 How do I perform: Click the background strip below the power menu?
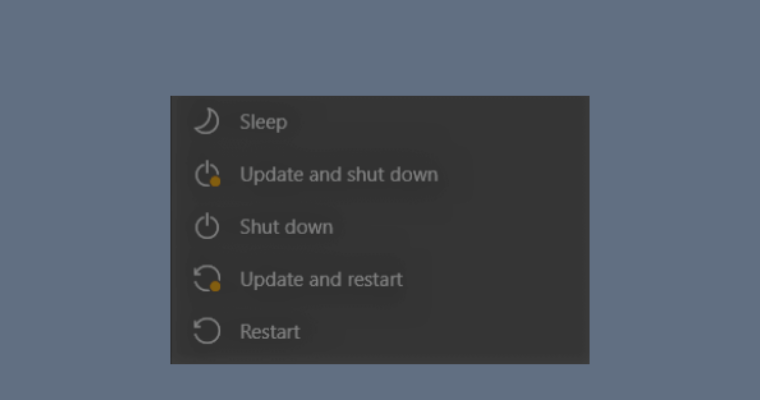[380, 382]
